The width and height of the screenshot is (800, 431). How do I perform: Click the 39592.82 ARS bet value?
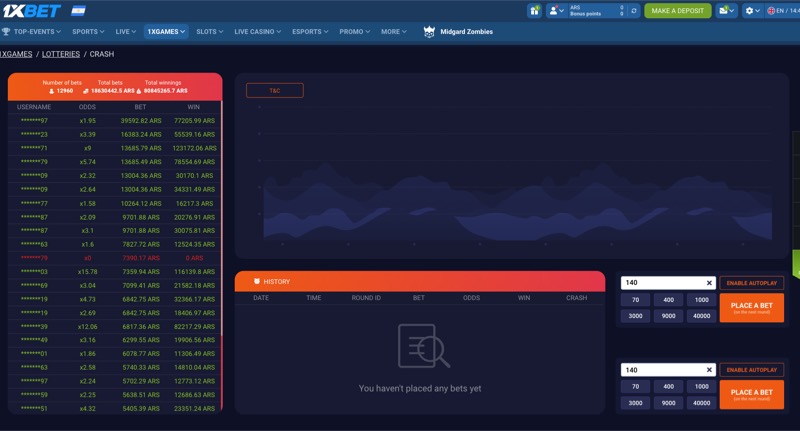141,121
